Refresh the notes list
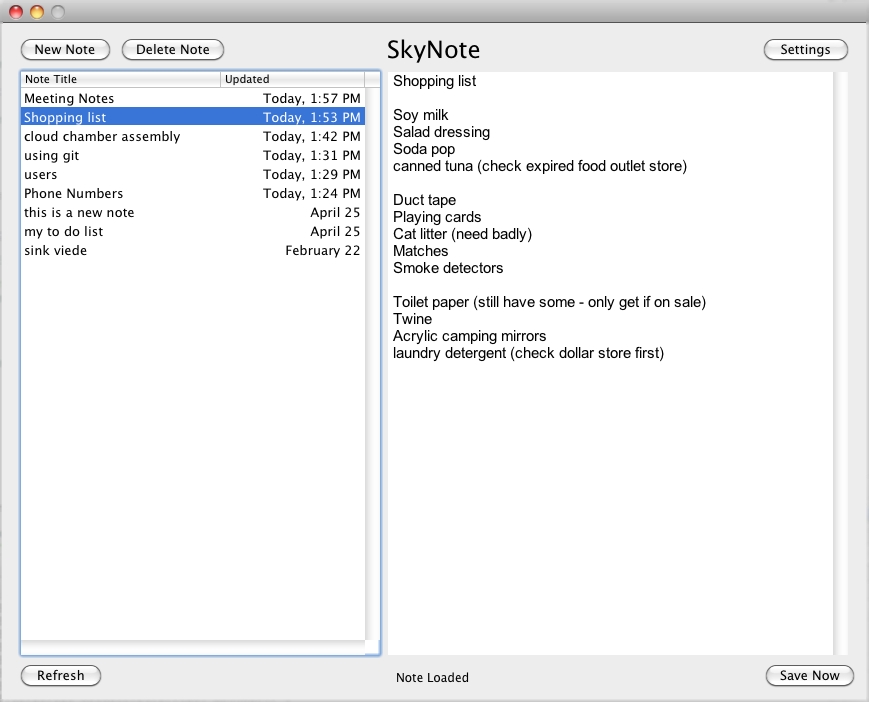Viewport: 869px width, 702px height. pos(61,675)
